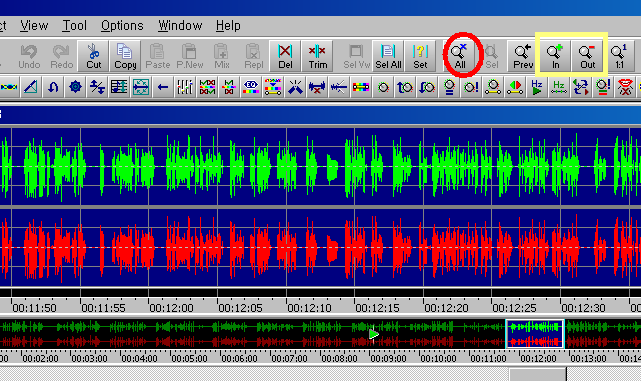Viewport: 641px width, 381px height.
Task: Open the View menu
Action: (34, 26)
